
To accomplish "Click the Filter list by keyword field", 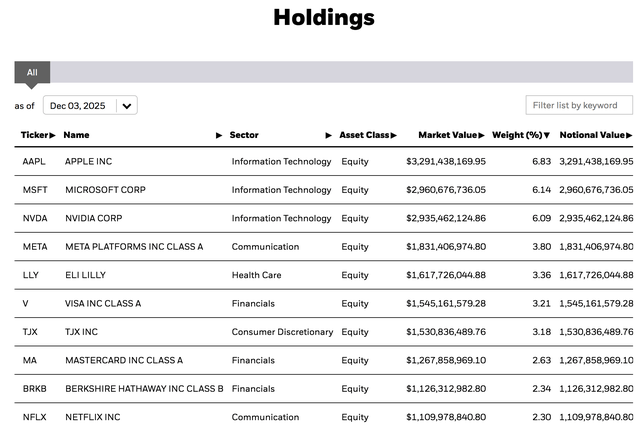I will pyautogui.click(x=579, y=105).
